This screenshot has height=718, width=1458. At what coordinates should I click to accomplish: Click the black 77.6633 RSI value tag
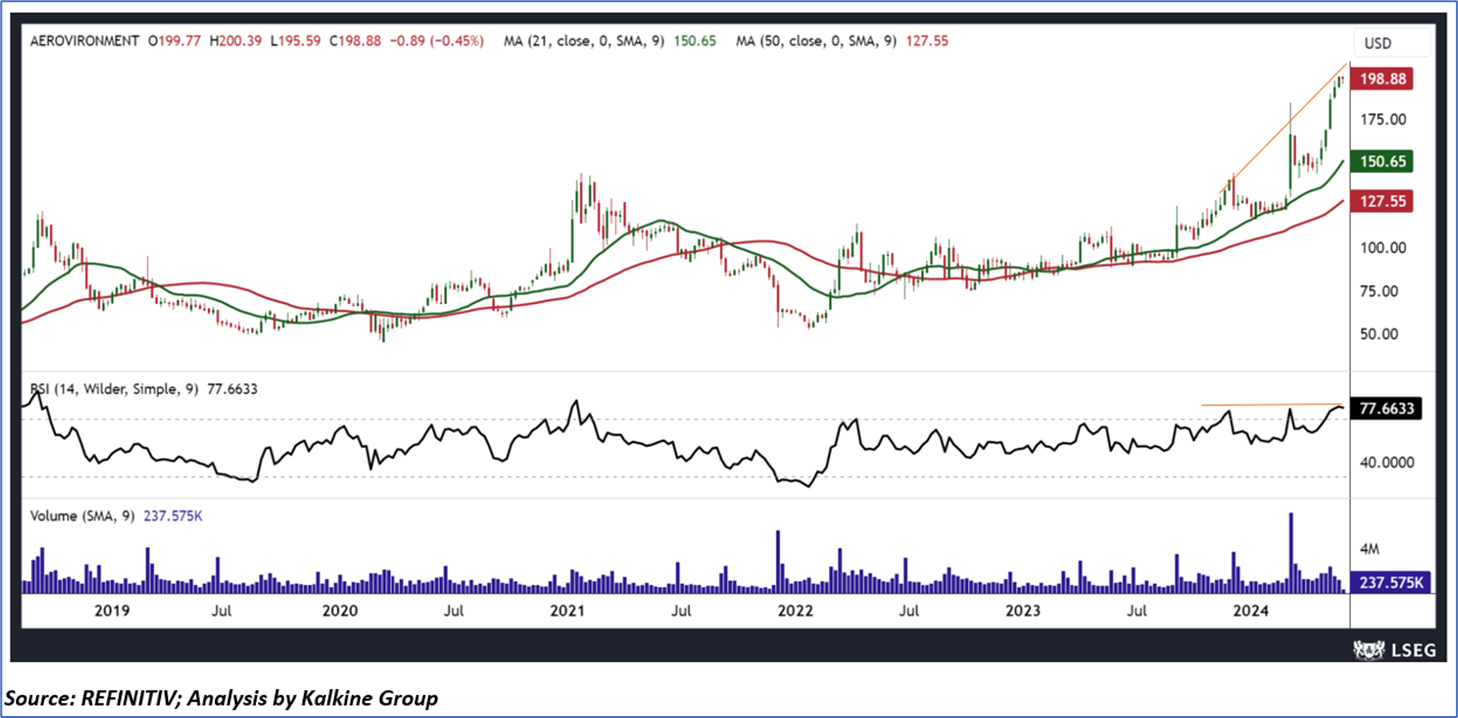1385,408
